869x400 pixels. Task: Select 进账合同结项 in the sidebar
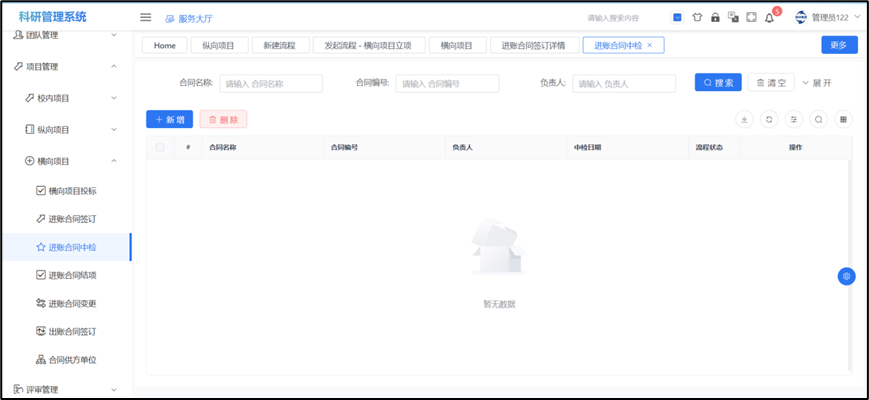click(x=72, y=275)
